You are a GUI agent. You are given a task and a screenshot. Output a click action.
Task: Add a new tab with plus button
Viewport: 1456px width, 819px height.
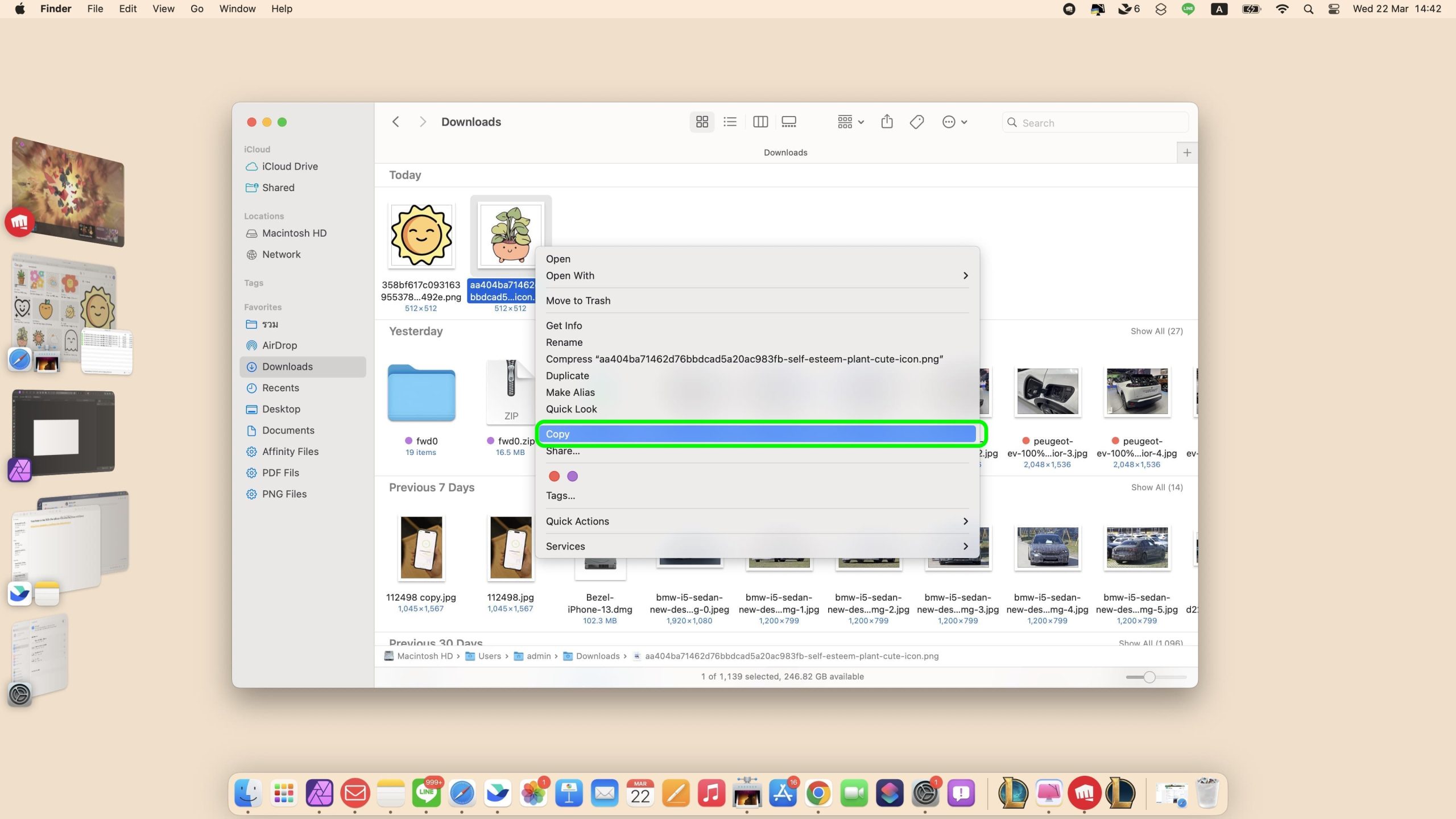tap(1187, 152)
